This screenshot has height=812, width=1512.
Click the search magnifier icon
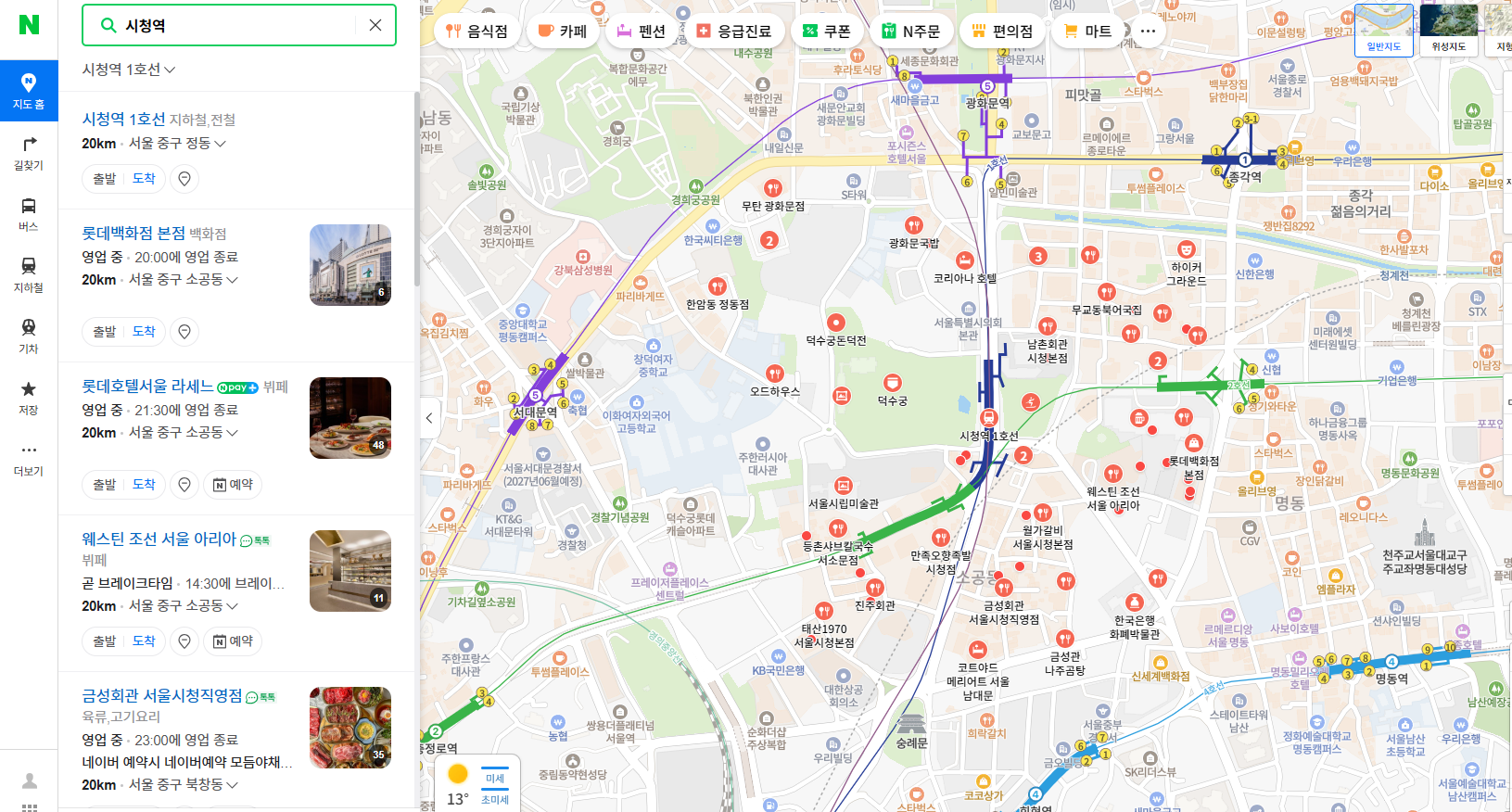tap(108, 25)
